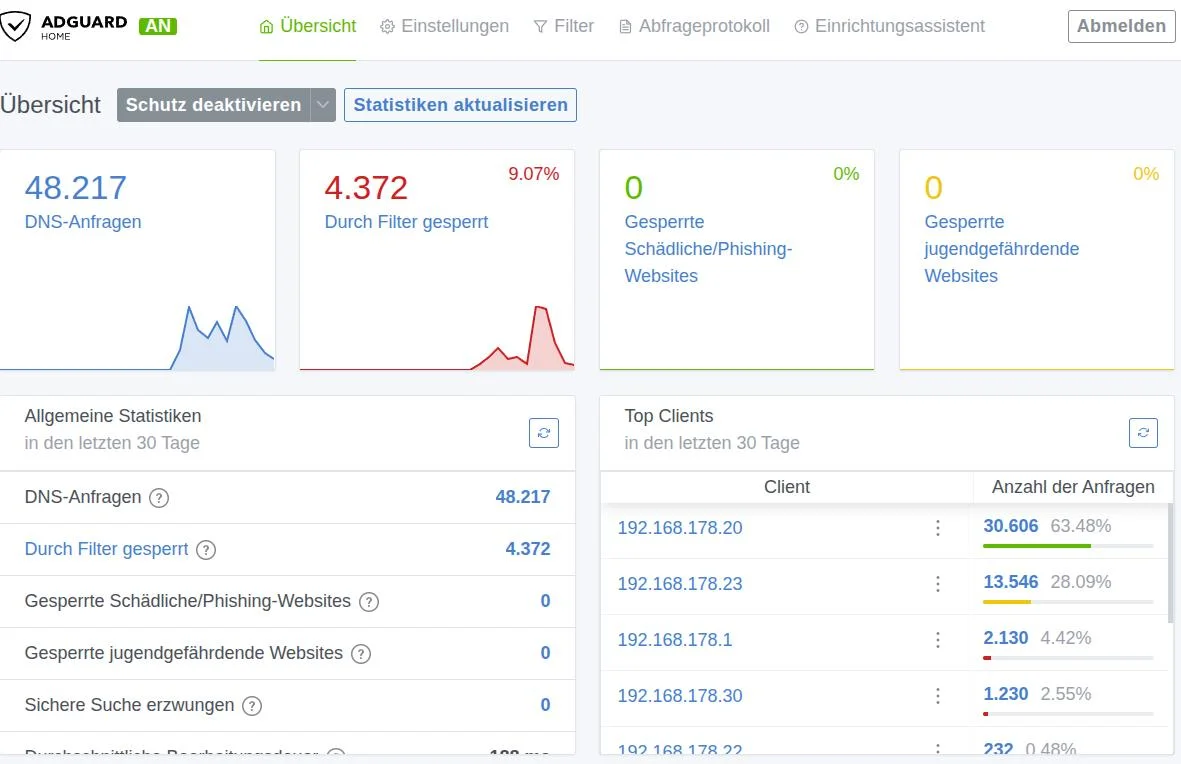The image size is (1181, 764).
Task: Open options menu for client 192.168.178.1
Action: pyautogui.click(x=938, y=640)
